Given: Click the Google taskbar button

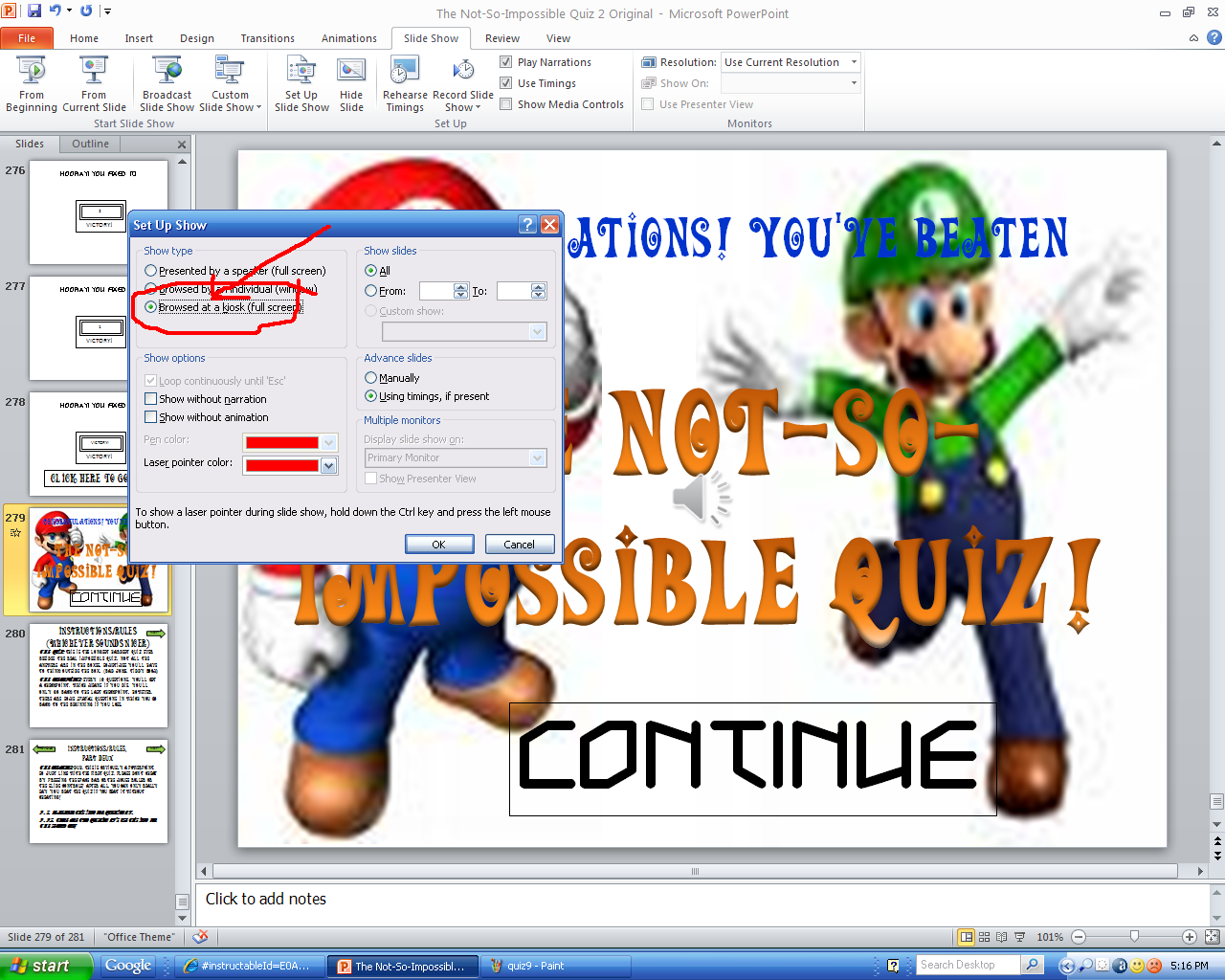Looking at the screenshot, I should pyautogui.click(x=128, y=966).
